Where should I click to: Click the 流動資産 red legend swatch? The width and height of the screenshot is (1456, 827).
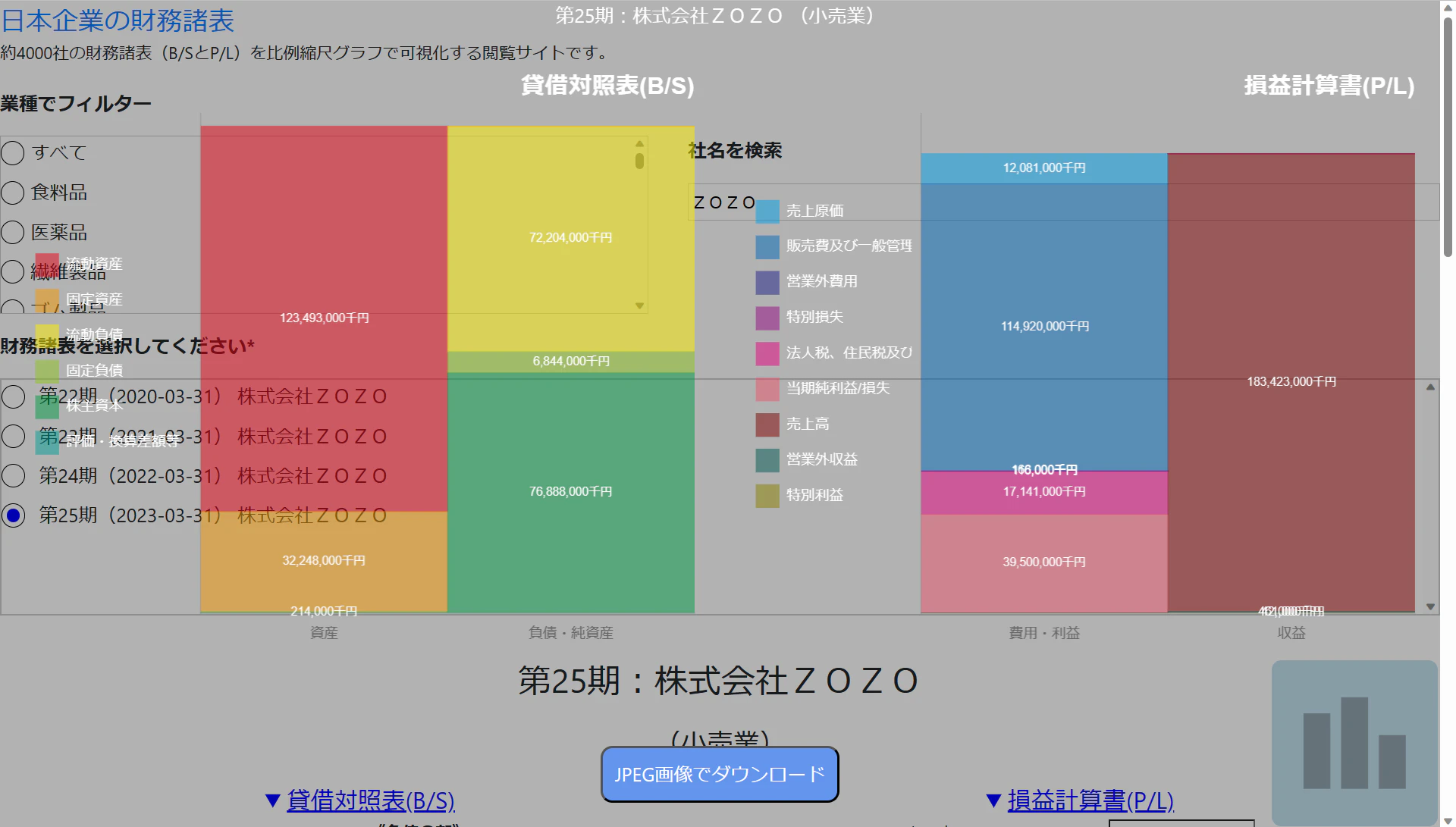click(47, 265)
